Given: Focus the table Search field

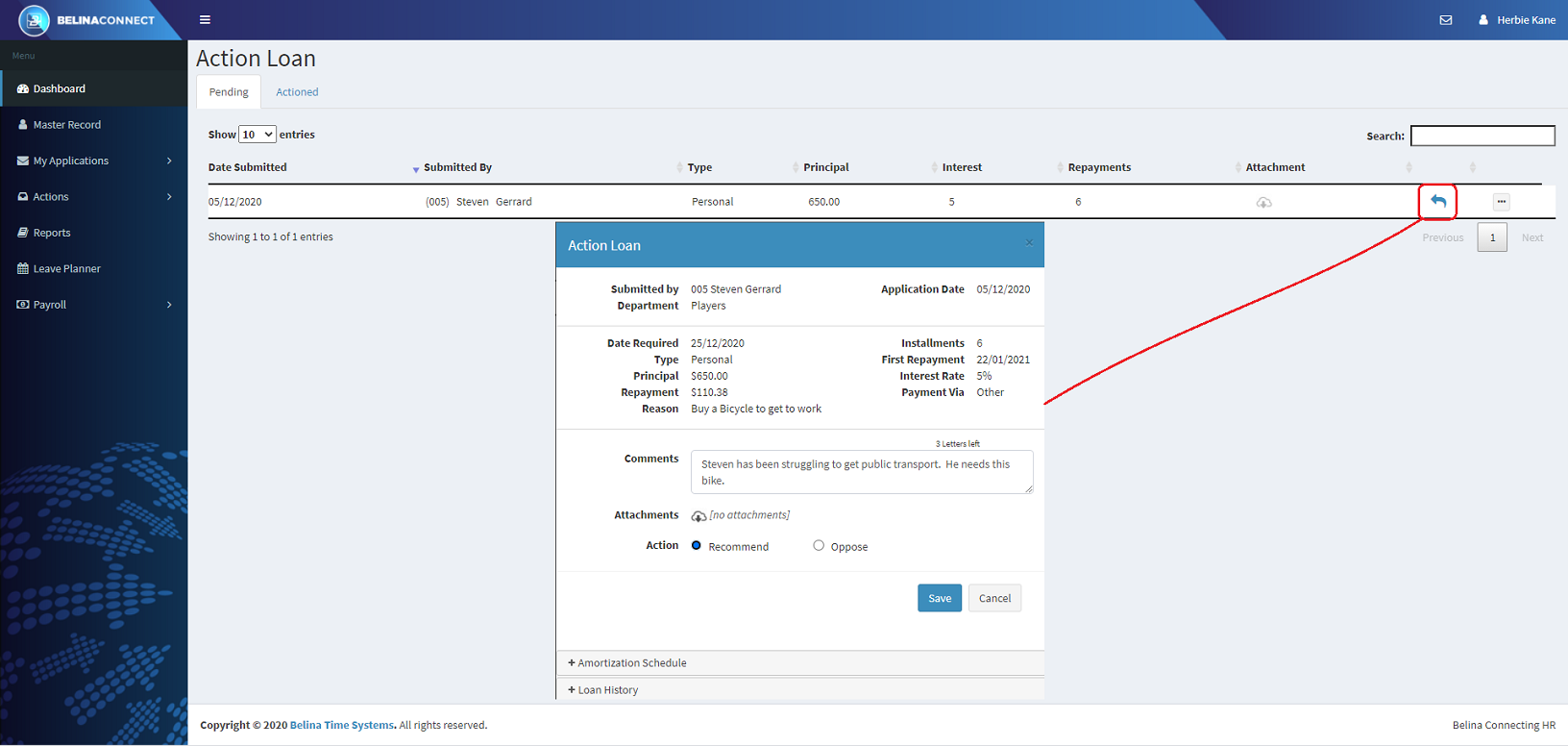Looking at the screenshot, I should tap(1482, 136).
